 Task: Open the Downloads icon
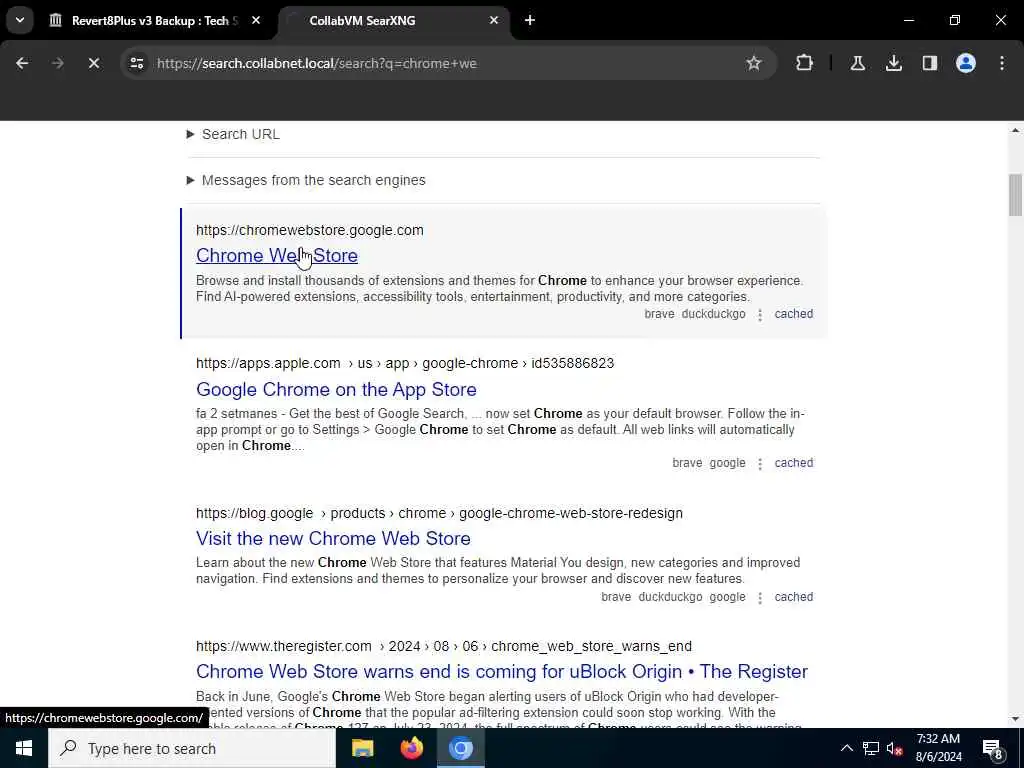(x=893, y=63)
